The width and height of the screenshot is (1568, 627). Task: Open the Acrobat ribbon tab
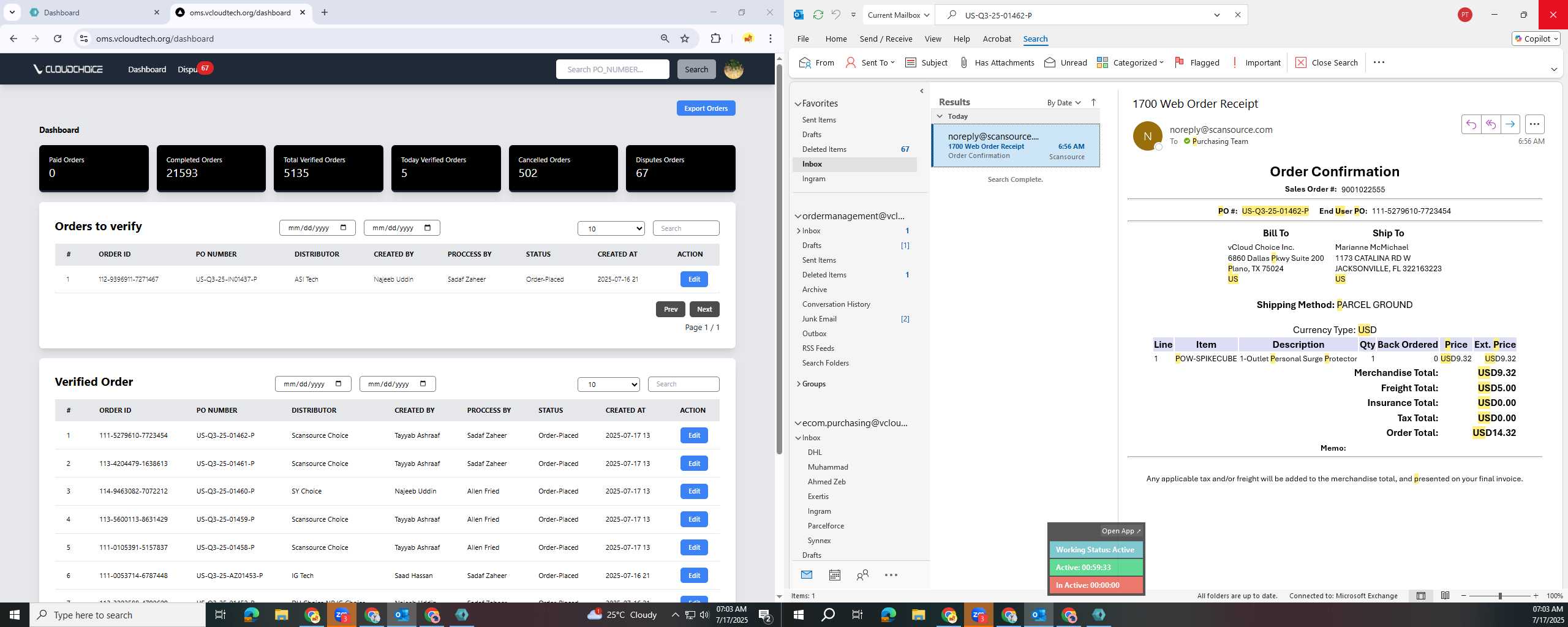coord(997,39)
